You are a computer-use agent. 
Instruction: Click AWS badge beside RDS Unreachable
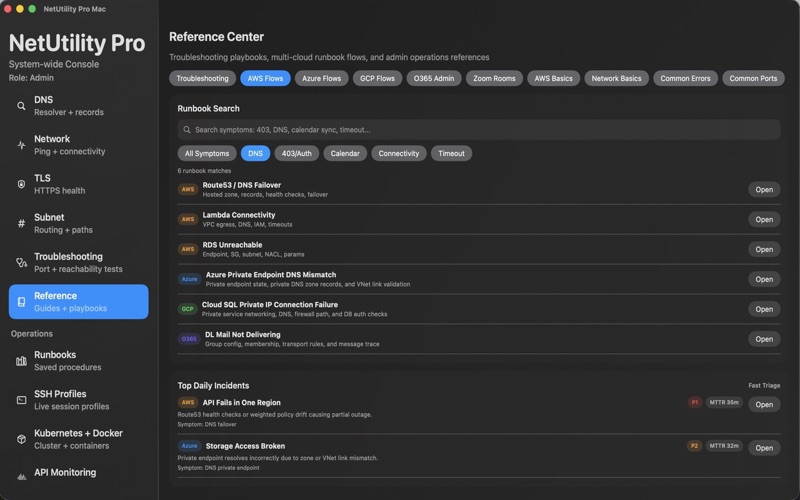[x=188, y=249]
